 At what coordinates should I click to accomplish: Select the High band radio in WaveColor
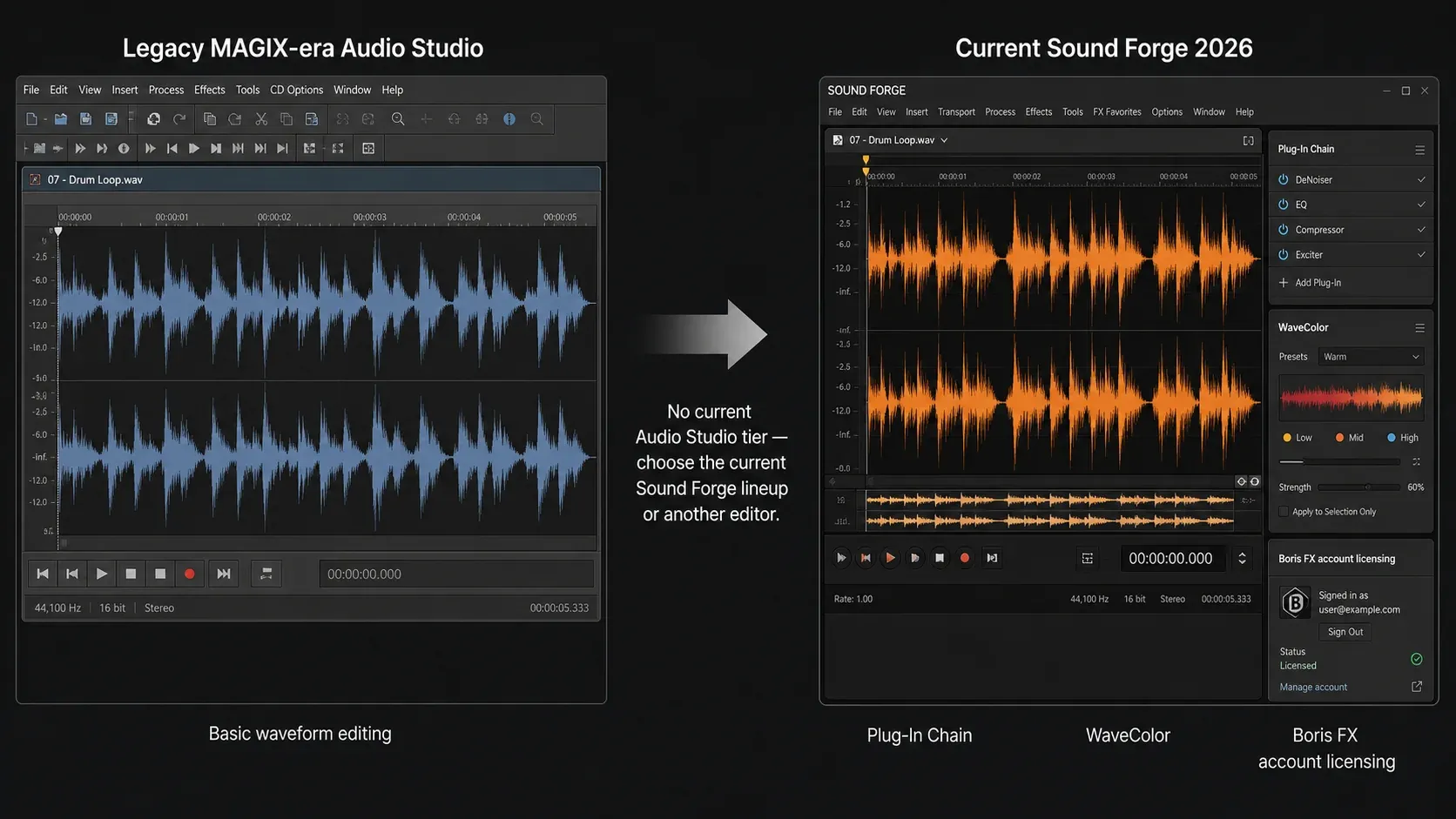(1392, 438)
